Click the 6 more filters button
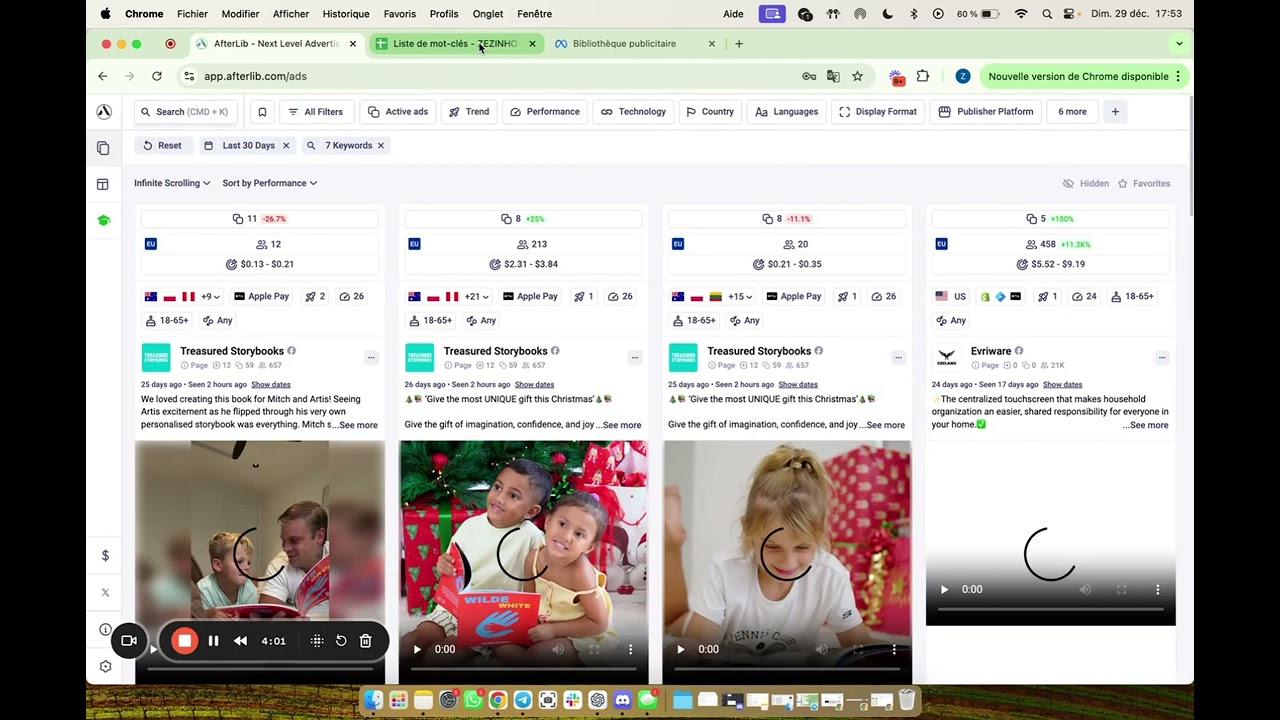 click(1072, 112)
